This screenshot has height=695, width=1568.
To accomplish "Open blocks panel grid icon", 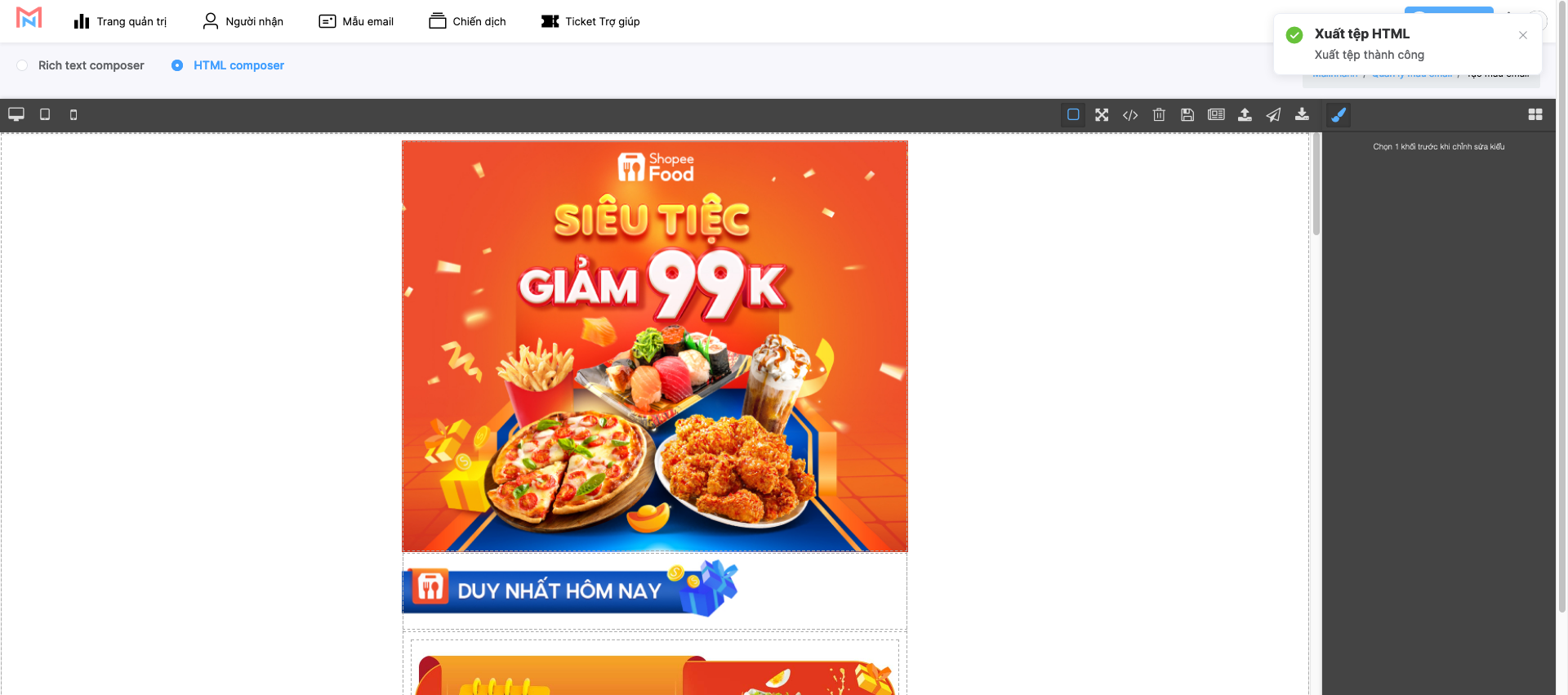I will coord(1535,115).
